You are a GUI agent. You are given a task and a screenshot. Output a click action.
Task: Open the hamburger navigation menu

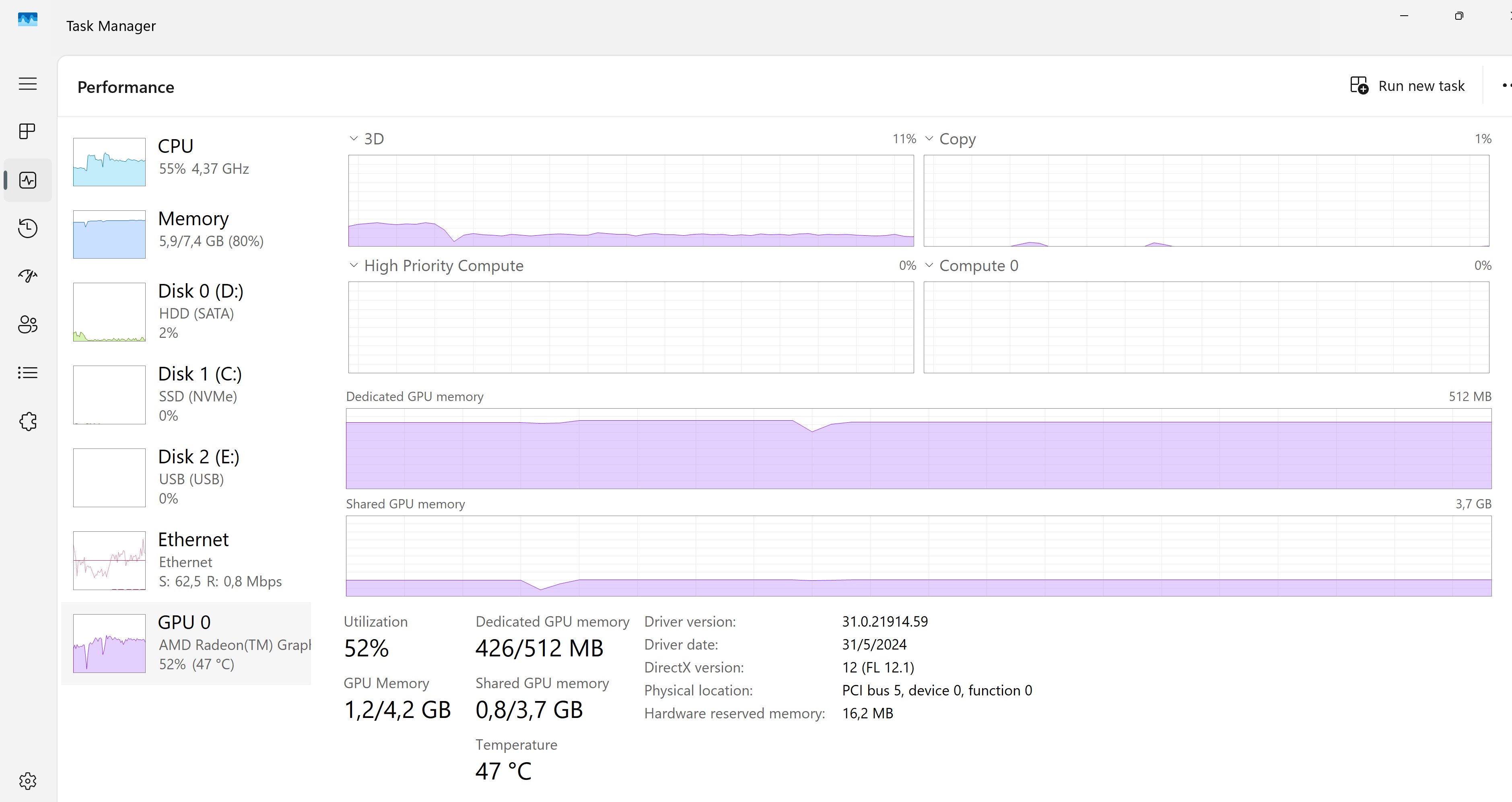28,84
